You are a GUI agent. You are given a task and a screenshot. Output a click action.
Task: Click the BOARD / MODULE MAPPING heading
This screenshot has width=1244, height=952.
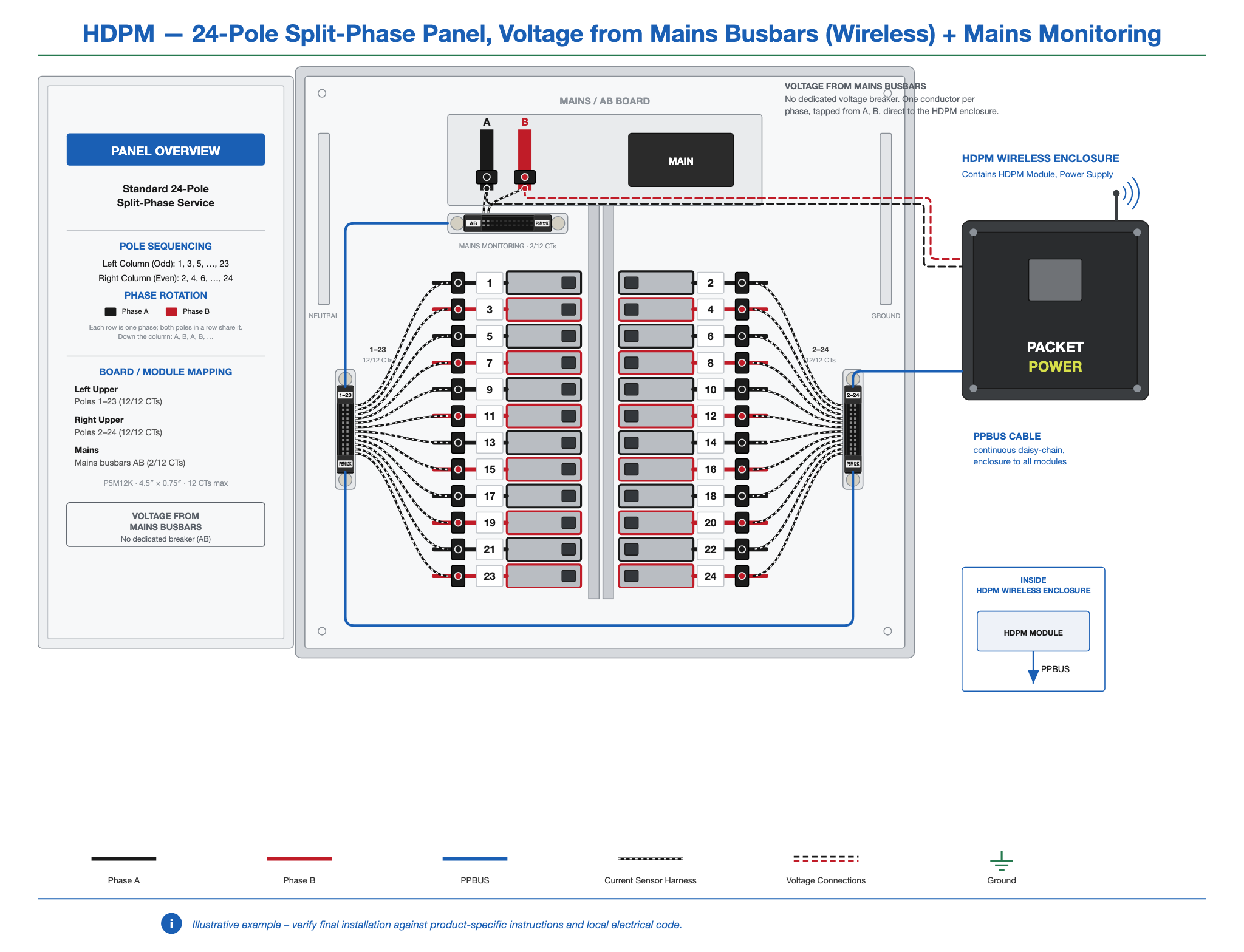[x=166, y=372]
